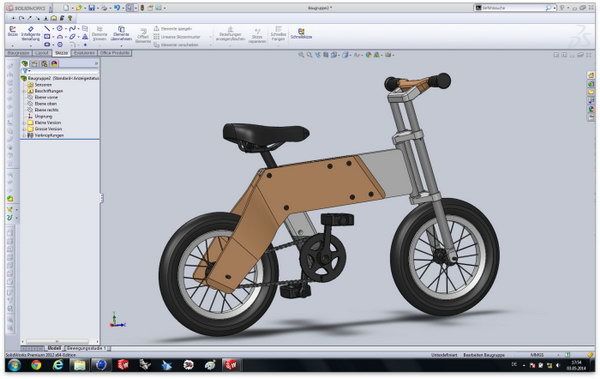Image resolution: width=600 pixels, height=379 pixels.
Task: Switch to the Skizze ribbon tab
Action: coord(61,53)
